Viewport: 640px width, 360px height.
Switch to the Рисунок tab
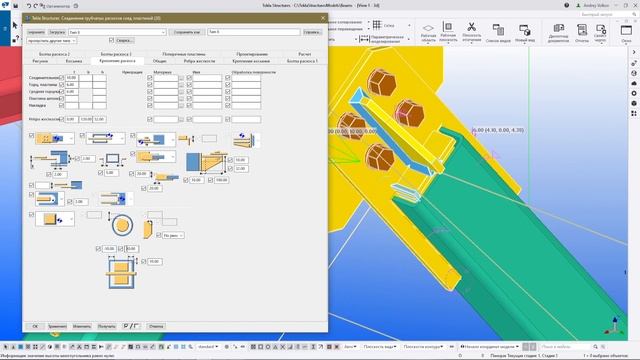(40, 61)
